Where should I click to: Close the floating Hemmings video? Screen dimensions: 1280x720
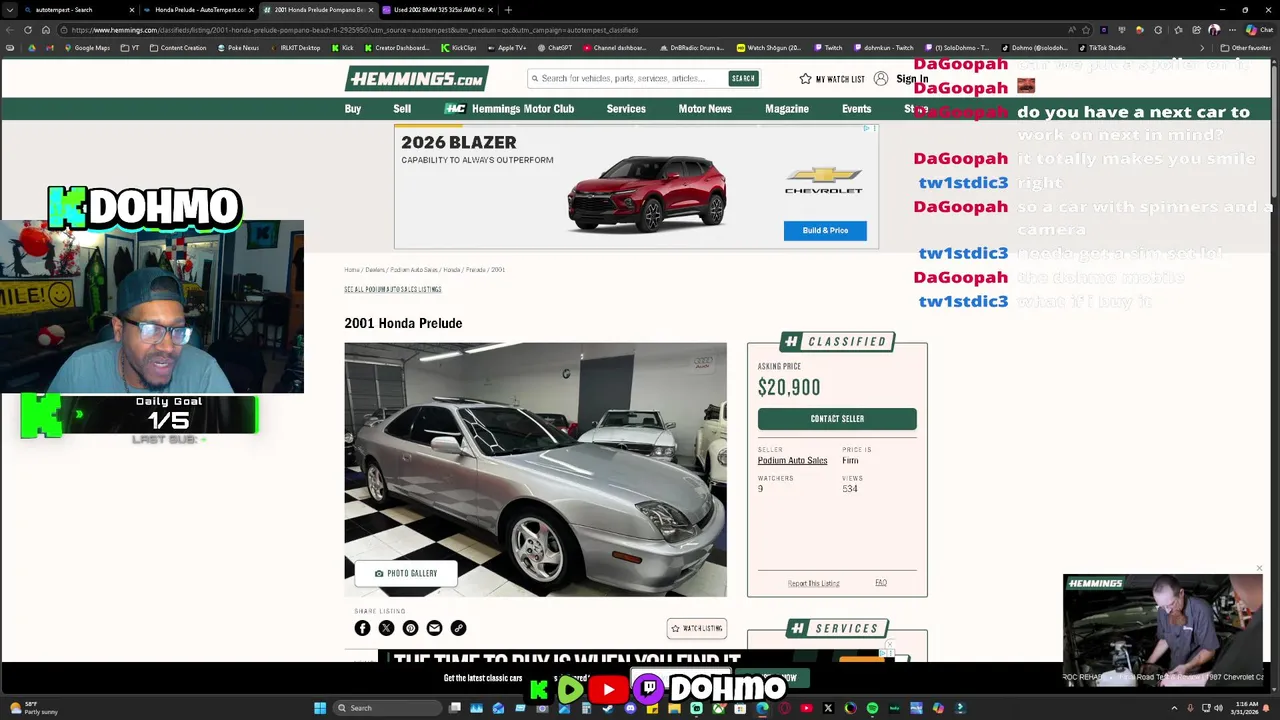pos(1259,569)
